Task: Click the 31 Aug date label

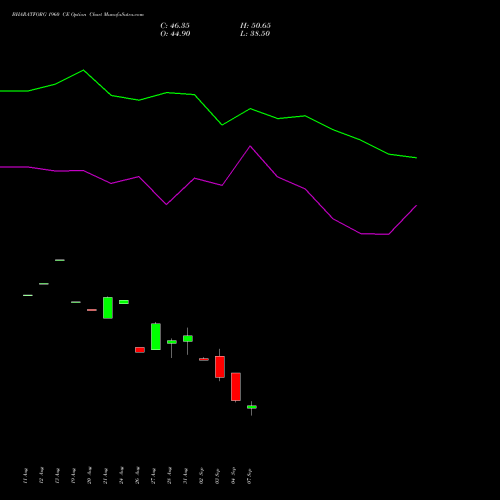Action: [x=185, y=476]
